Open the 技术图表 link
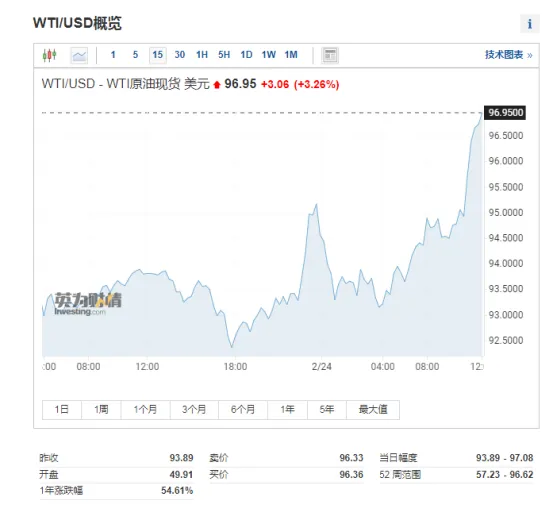The image size is (554, 521). point(508,55)
